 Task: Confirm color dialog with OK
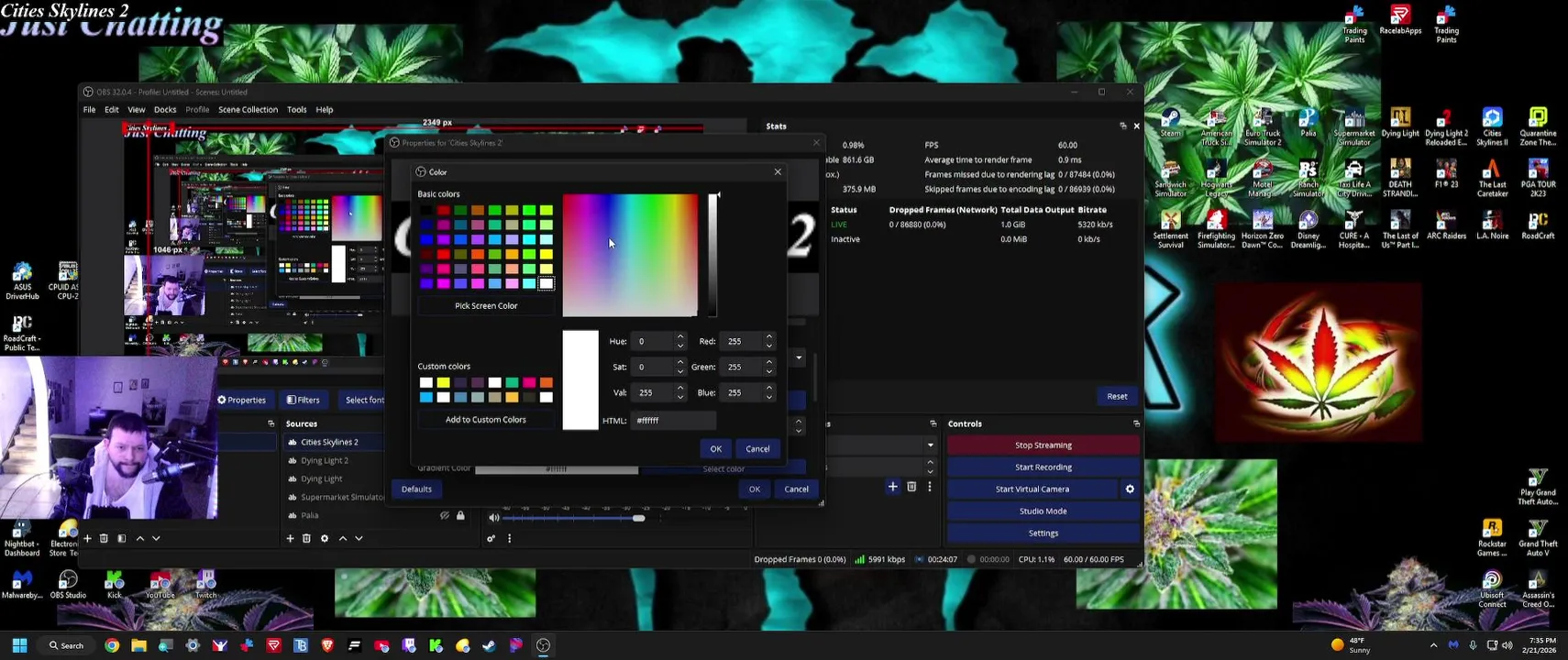click(x=716, y=449)
